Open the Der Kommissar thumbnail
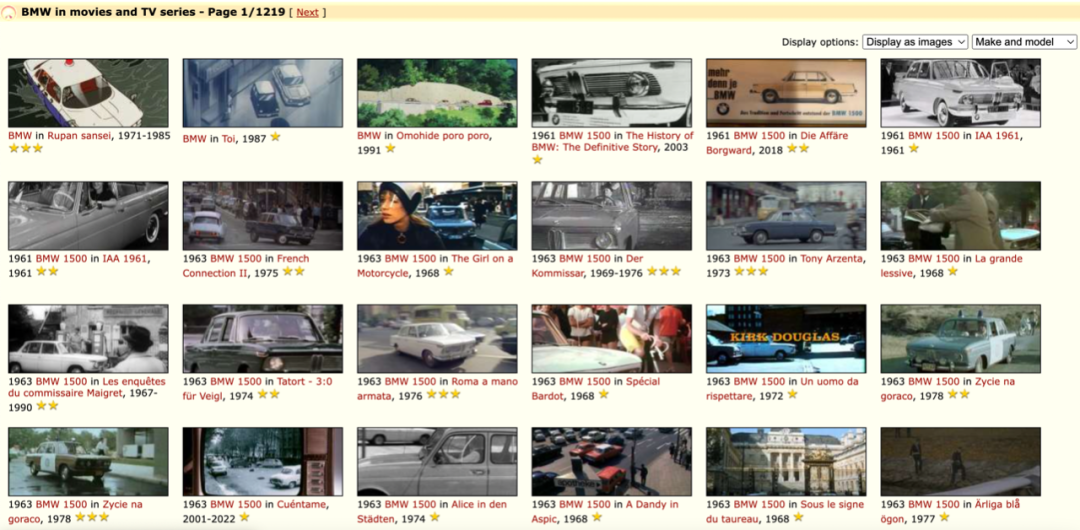The height and width of the screenshot is (530, 1080). pos(612,216)
